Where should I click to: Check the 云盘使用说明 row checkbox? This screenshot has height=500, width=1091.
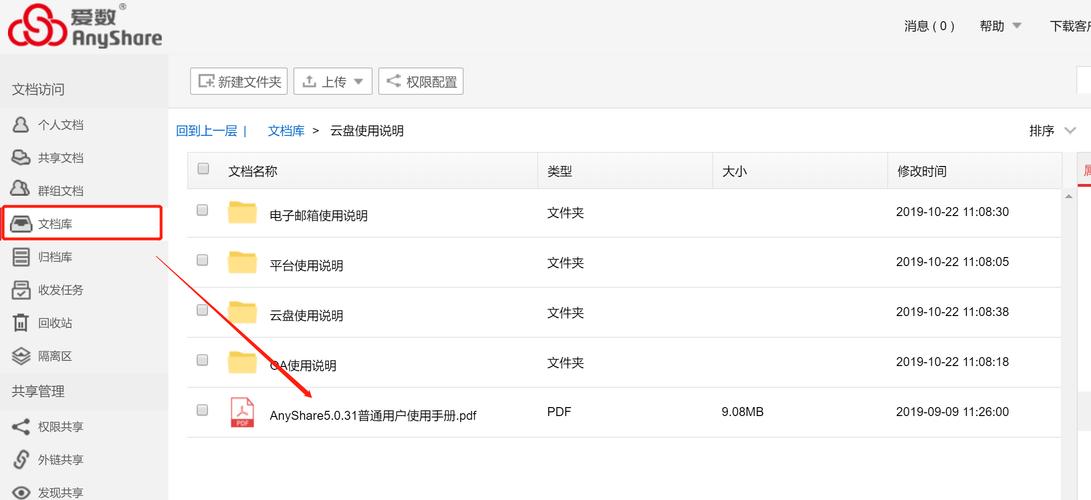(202, 310)
